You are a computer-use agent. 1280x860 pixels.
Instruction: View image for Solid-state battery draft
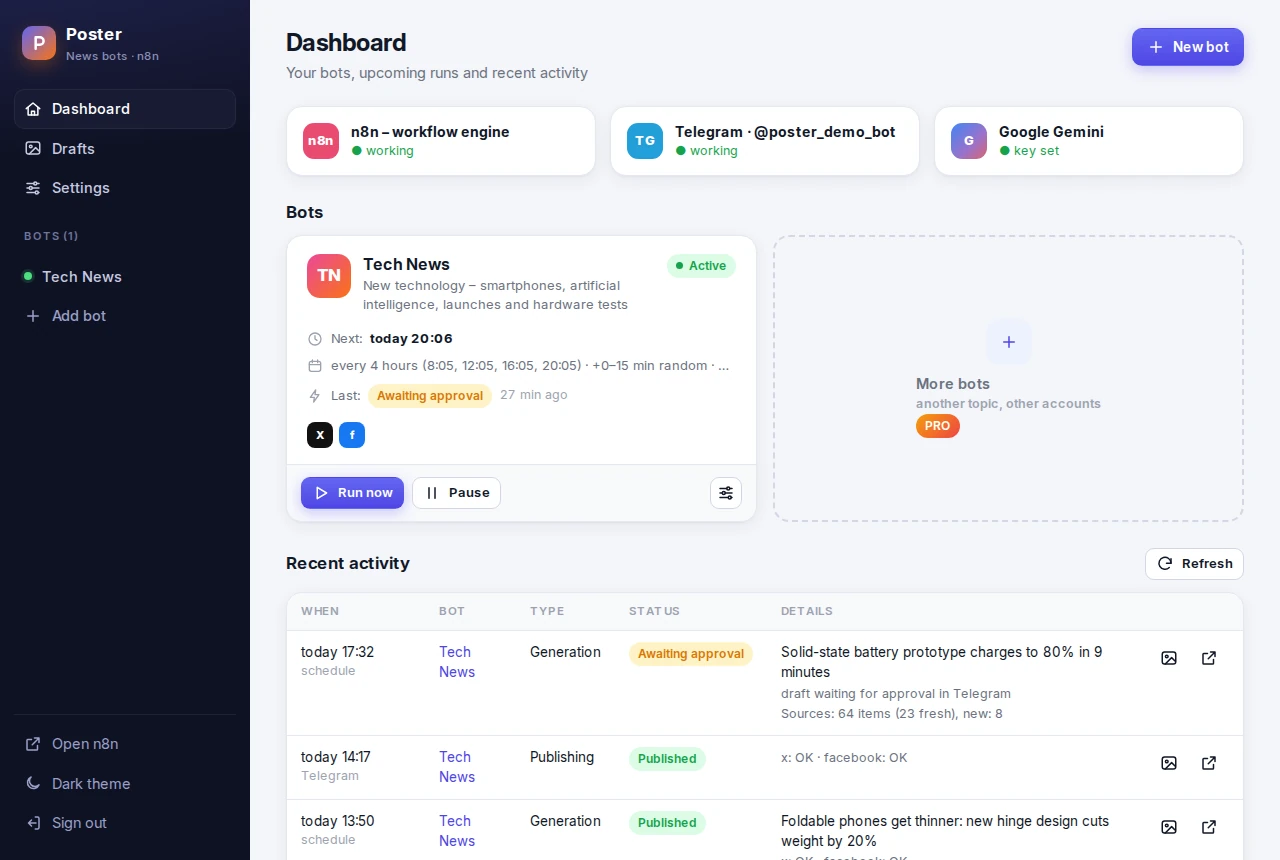(x=1169, y=658)
